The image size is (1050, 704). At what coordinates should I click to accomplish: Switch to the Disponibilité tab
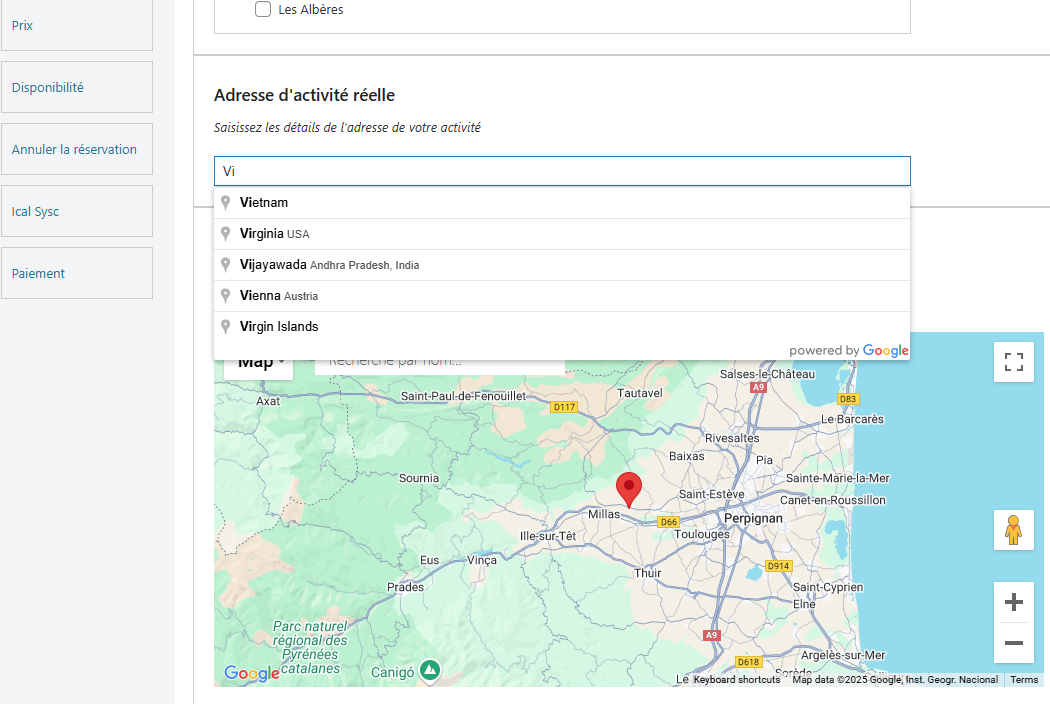[77, 87]
